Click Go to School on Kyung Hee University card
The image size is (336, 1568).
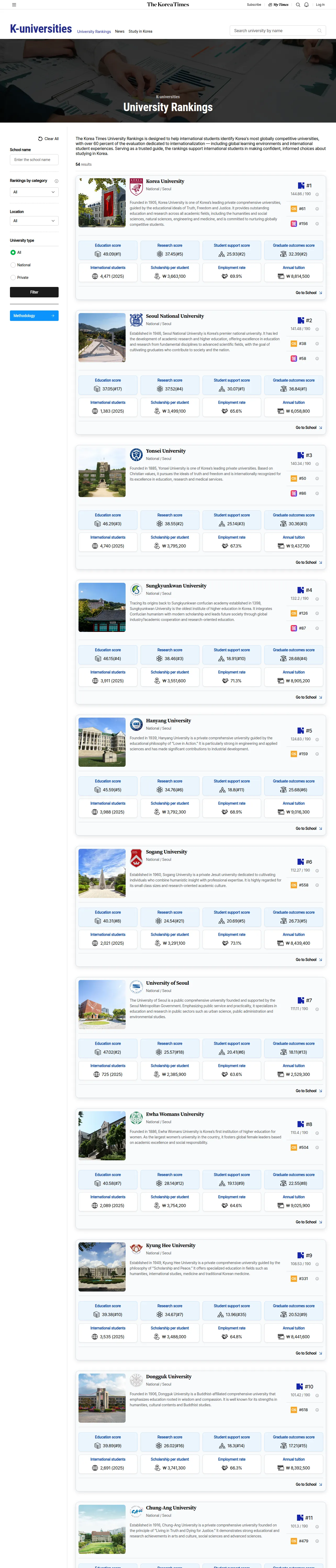309,1353
